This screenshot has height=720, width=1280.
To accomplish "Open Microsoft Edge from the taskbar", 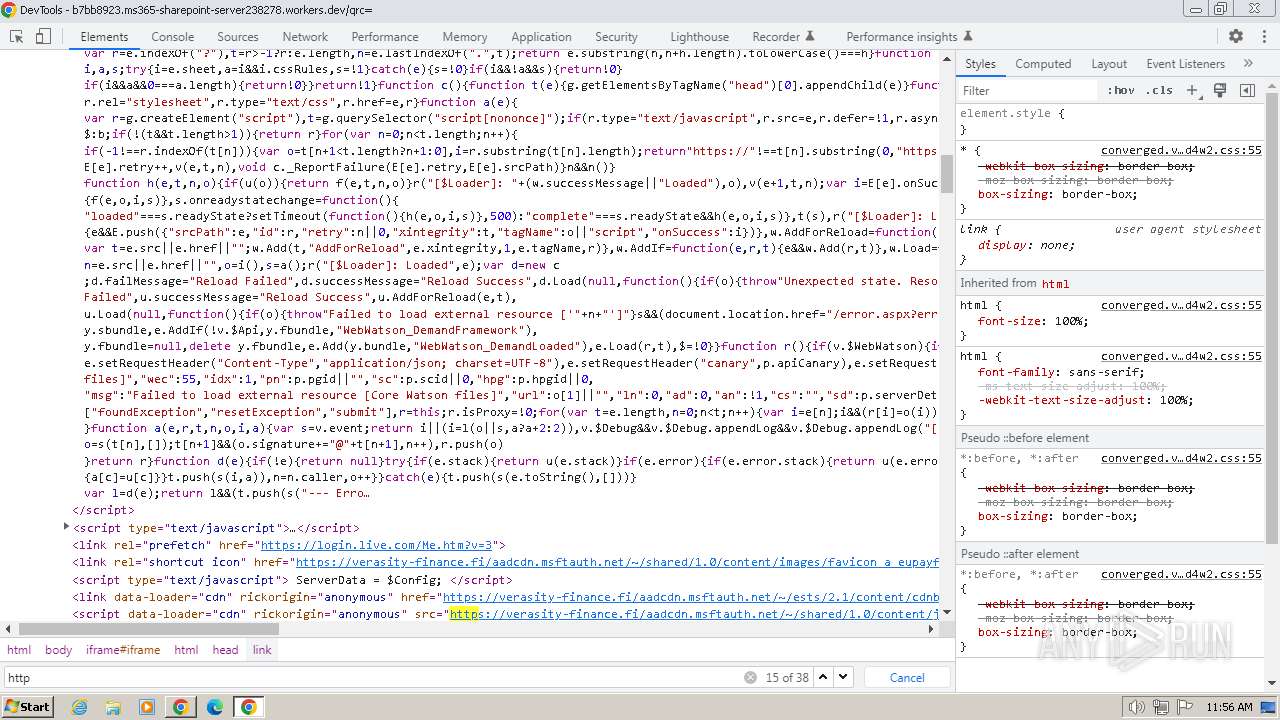I will [x=214, y=707].
